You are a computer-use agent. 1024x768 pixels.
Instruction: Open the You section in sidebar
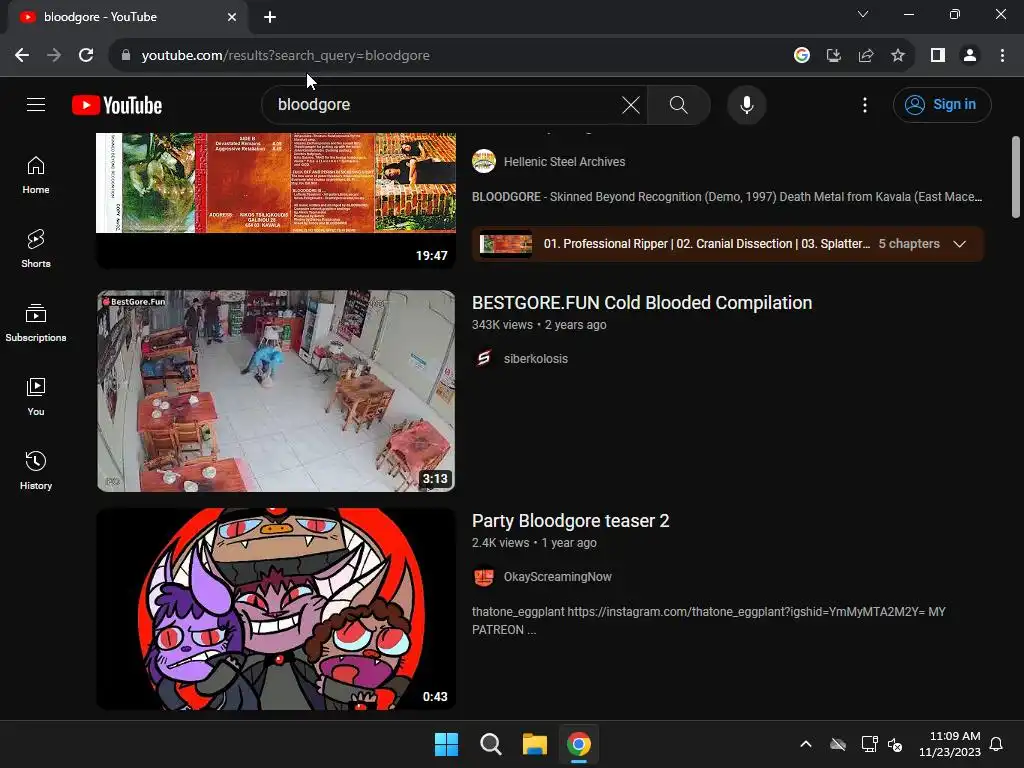point(36,397)
